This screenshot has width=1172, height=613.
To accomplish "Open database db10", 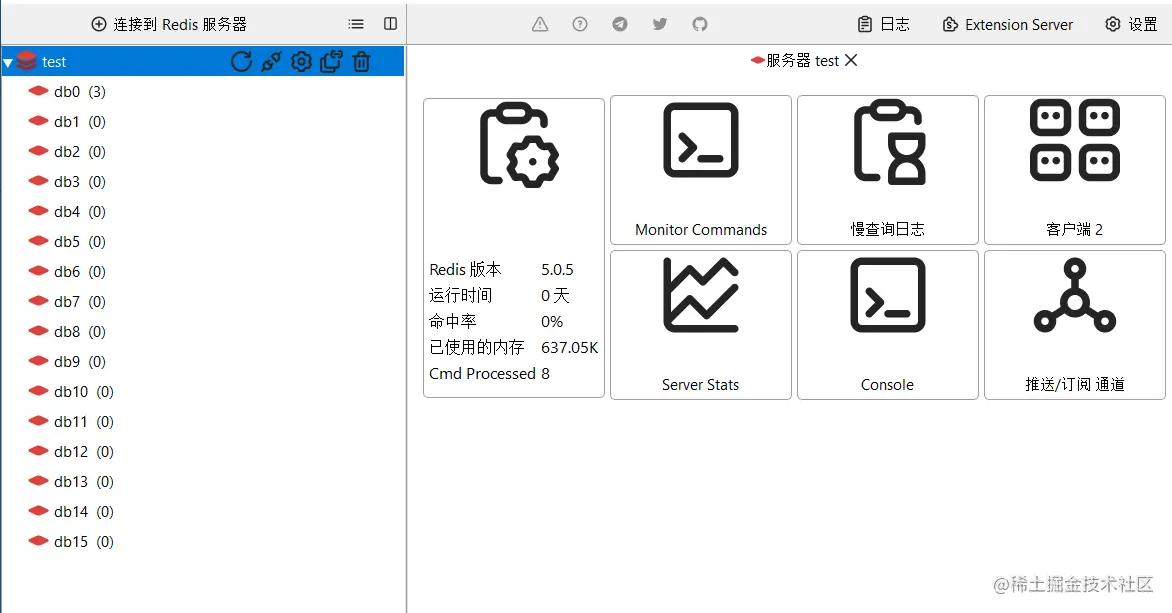I will pyautogui.click(x=70, y=391).
